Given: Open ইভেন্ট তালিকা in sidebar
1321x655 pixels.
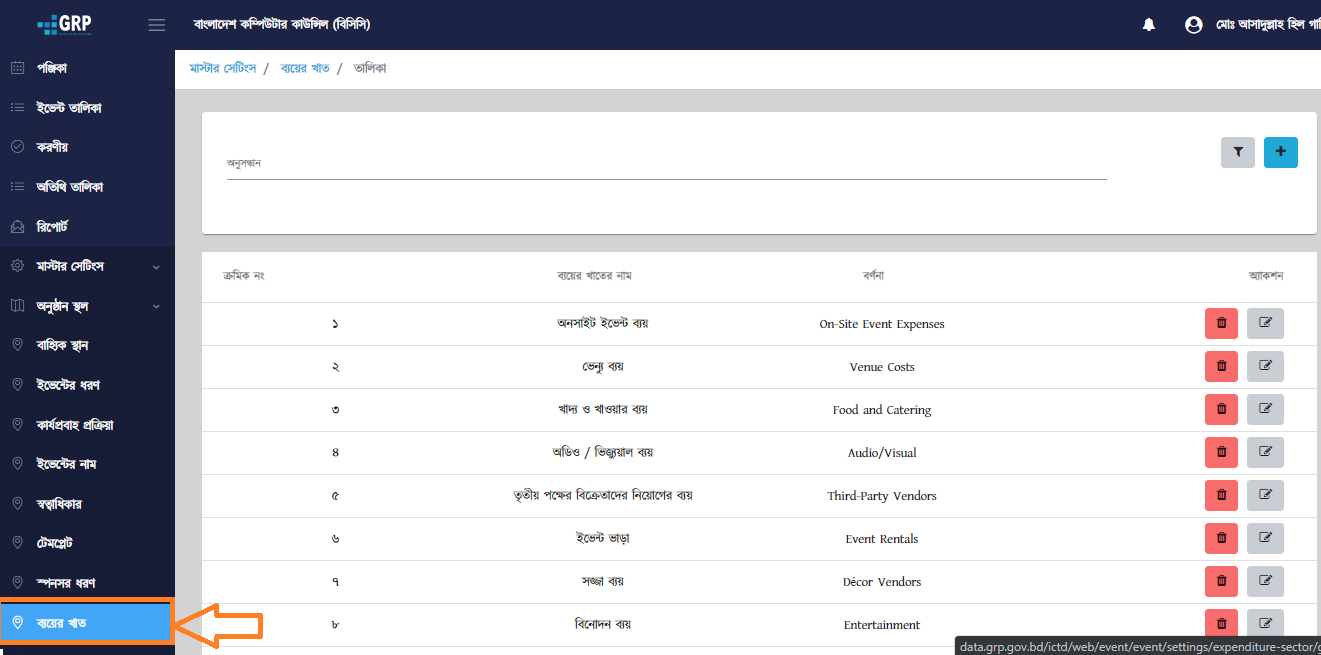Looking at the screenshot, I should 87,108.
